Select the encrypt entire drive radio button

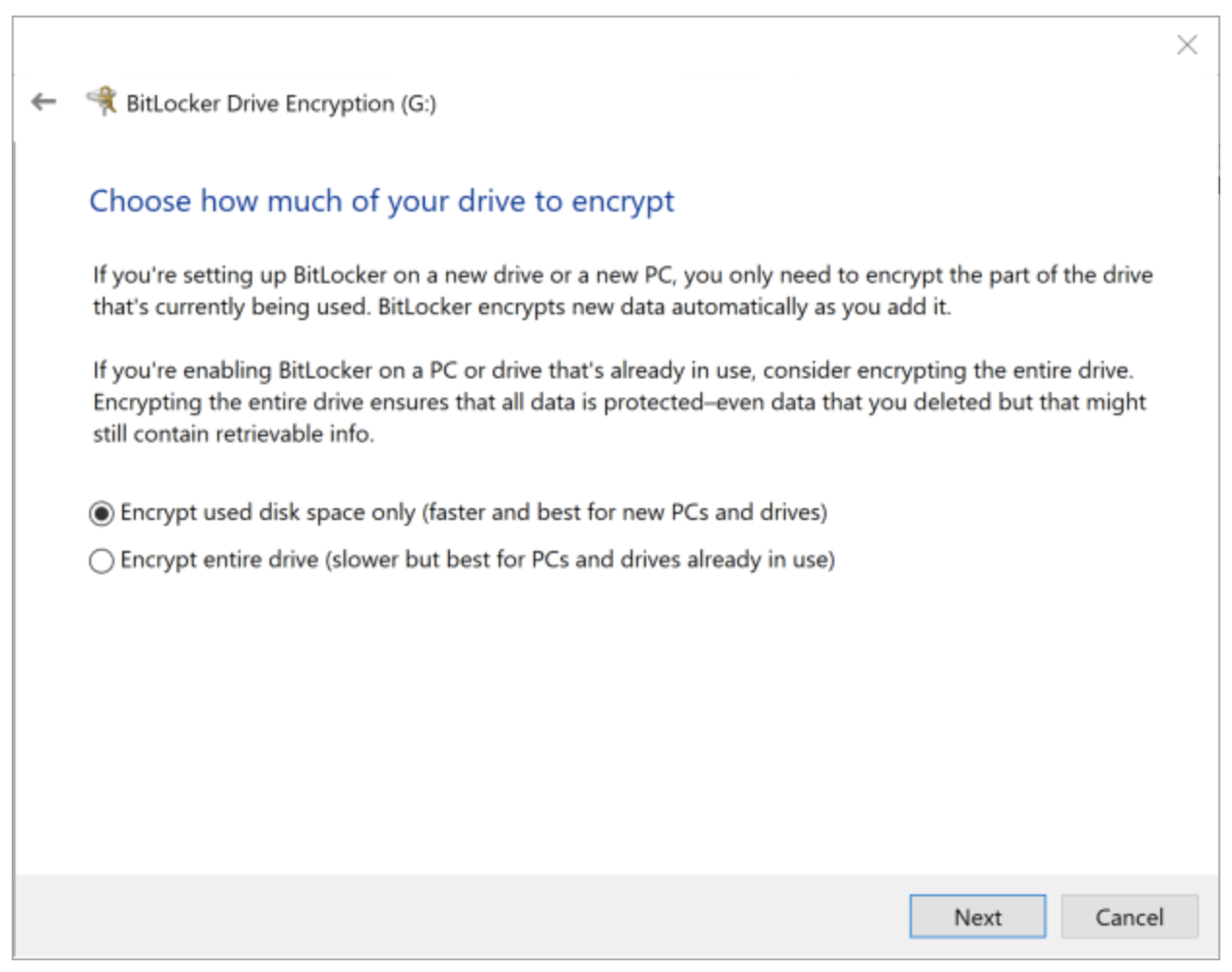click(x=101, y=561)
